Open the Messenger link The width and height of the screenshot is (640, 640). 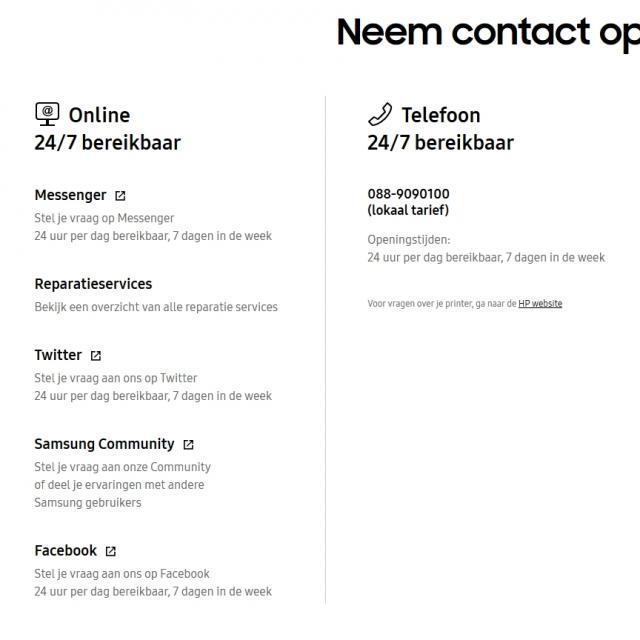[x=70, y=195]
